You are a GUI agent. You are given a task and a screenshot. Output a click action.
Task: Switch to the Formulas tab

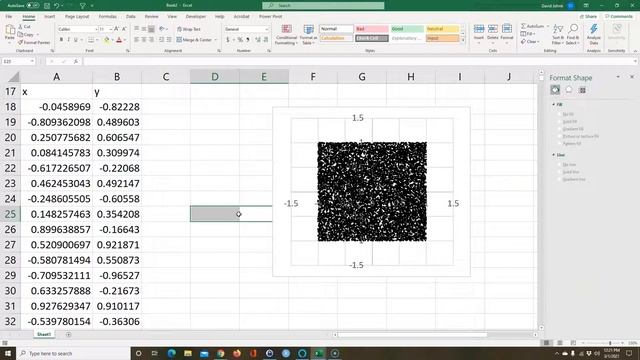[107, 17]
